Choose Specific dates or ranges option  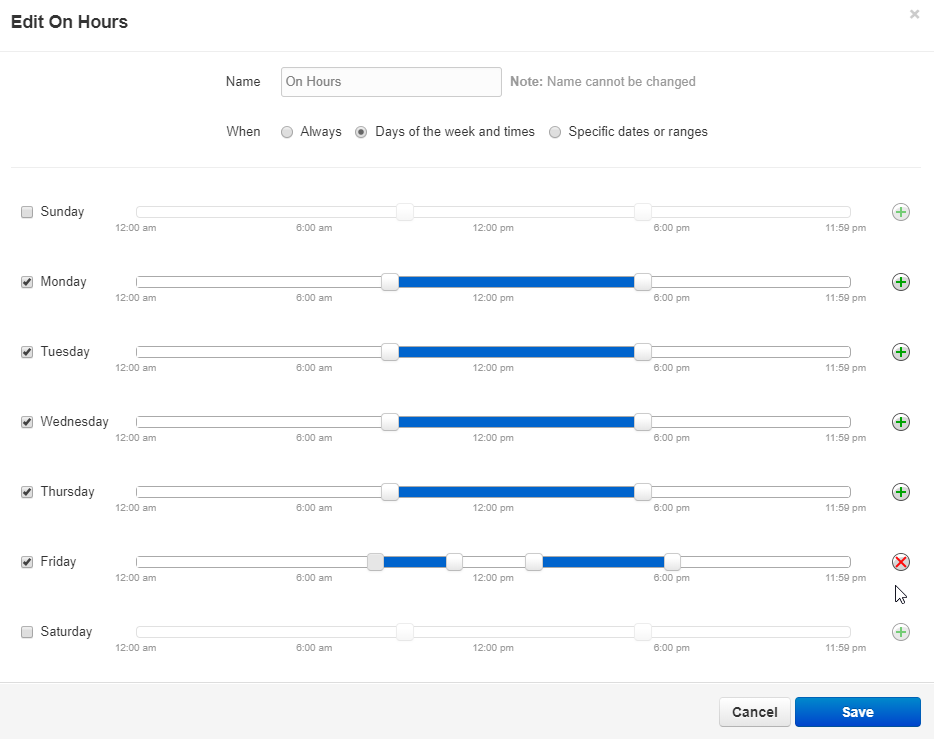[x=555, y=132]
